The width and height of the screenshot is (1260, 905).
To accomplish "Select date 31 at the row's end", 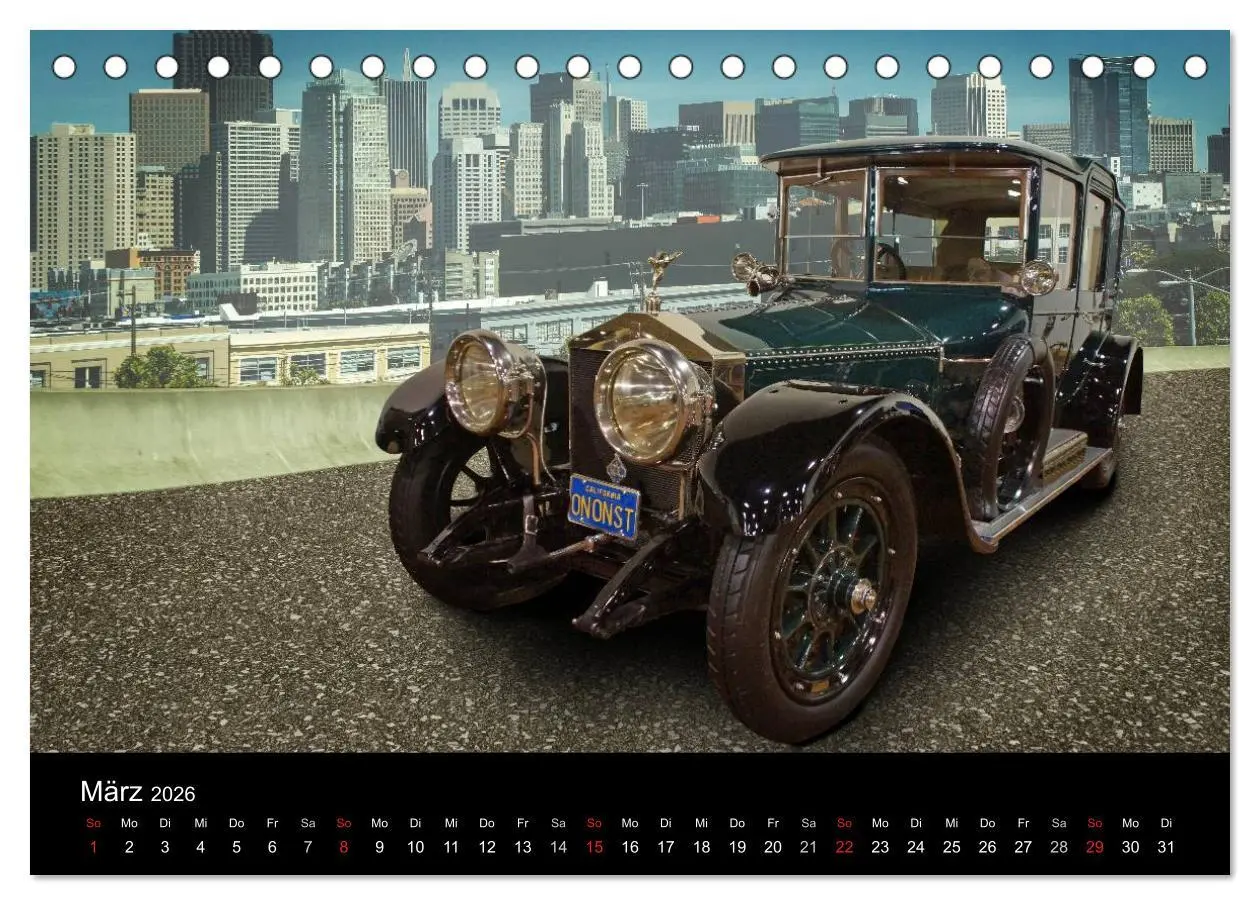I will 1167,847.
